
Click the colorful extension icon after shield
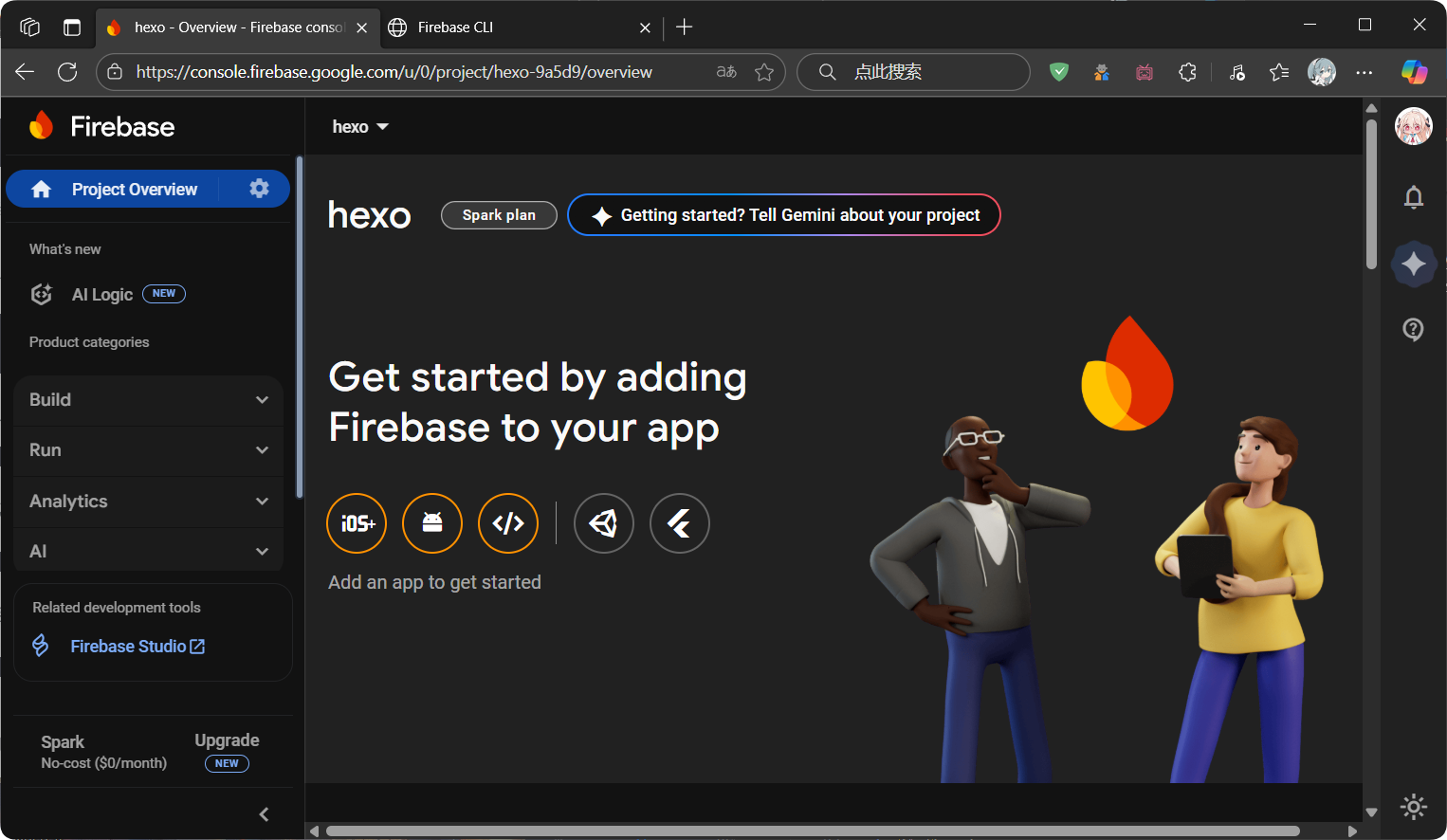point(1102,72)
